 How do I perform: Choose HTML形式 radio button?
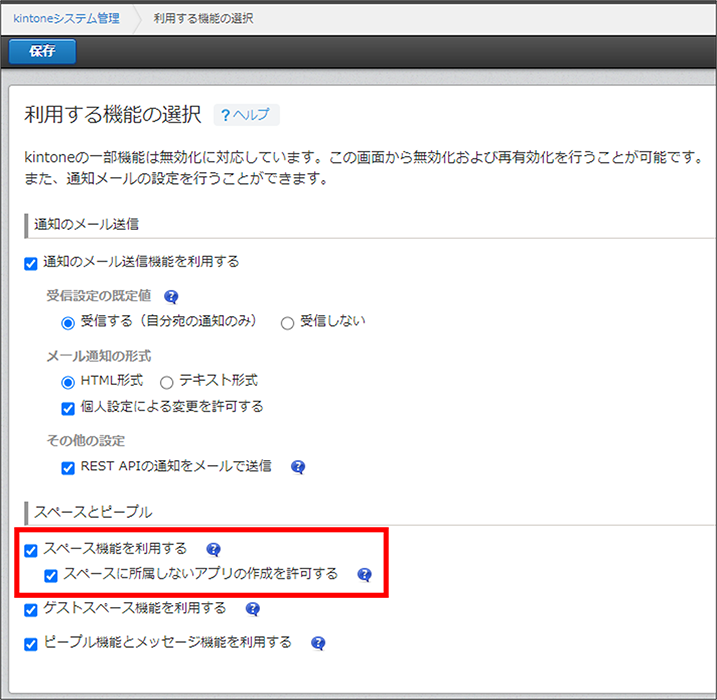(68, 382)
